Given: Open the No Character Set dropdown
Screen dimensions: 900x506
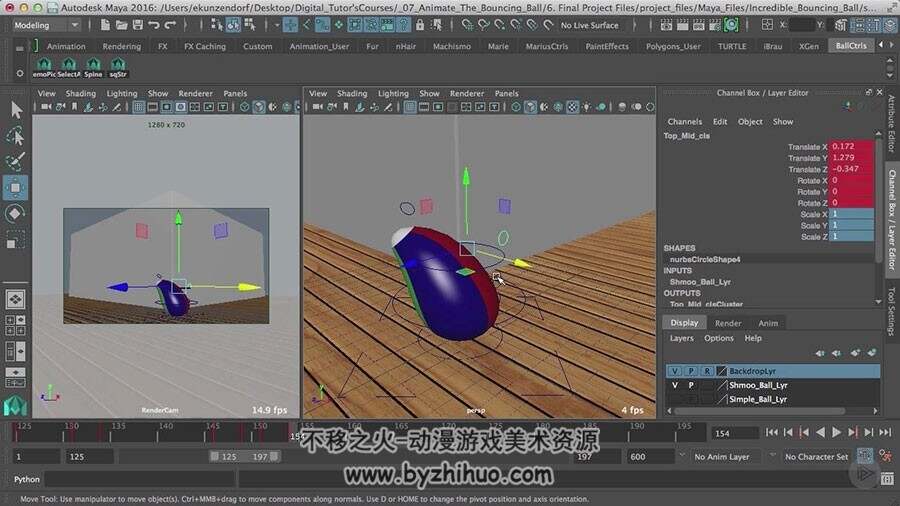Looking at the screenshot, I should [816, 457].
